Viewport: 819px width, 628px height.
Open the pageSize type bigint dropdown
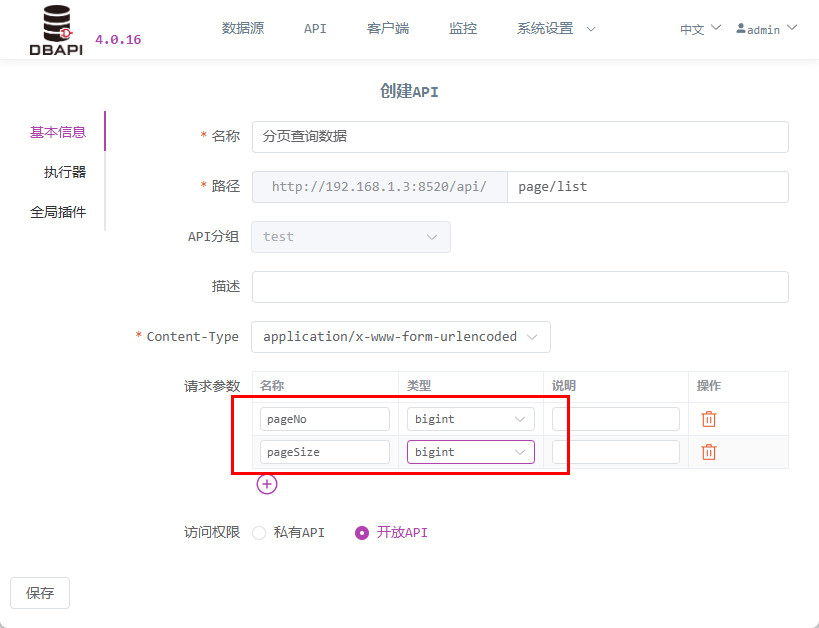tap(471, 452)
